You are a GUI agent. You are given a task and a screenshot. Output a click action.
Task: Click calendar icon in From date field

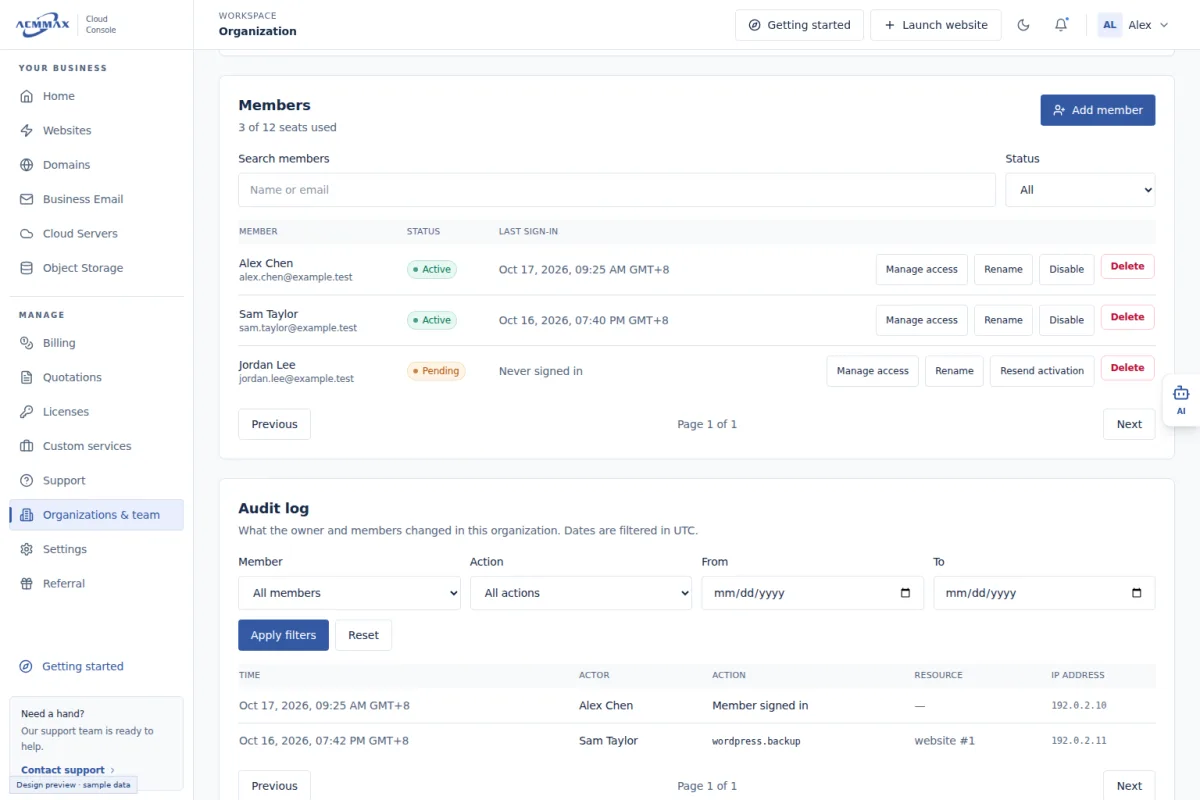906,593
